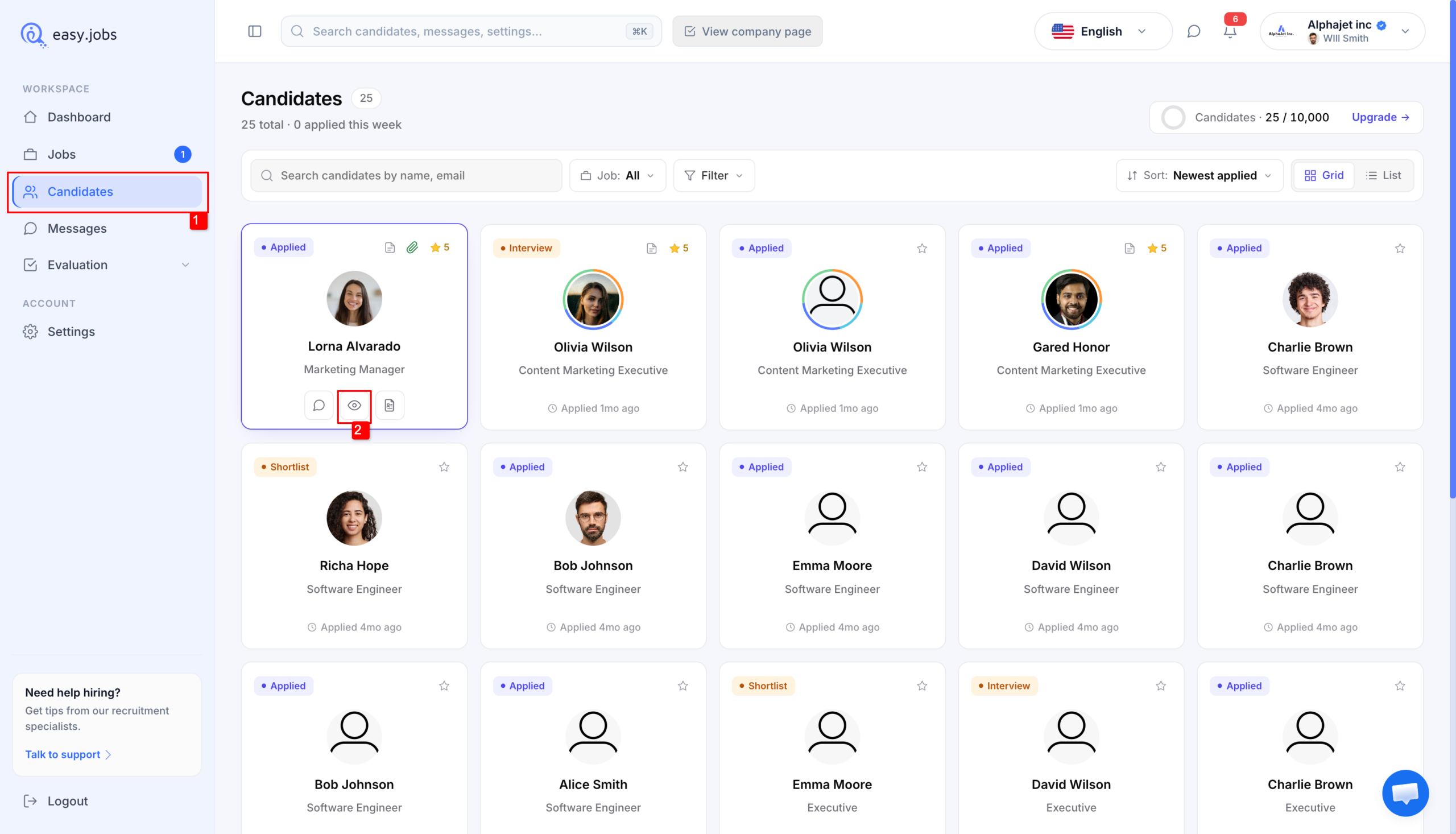1456x834 pixels.
Task: View Lorna Alvarado details via eye icon
Action: [x=354, y=405]
